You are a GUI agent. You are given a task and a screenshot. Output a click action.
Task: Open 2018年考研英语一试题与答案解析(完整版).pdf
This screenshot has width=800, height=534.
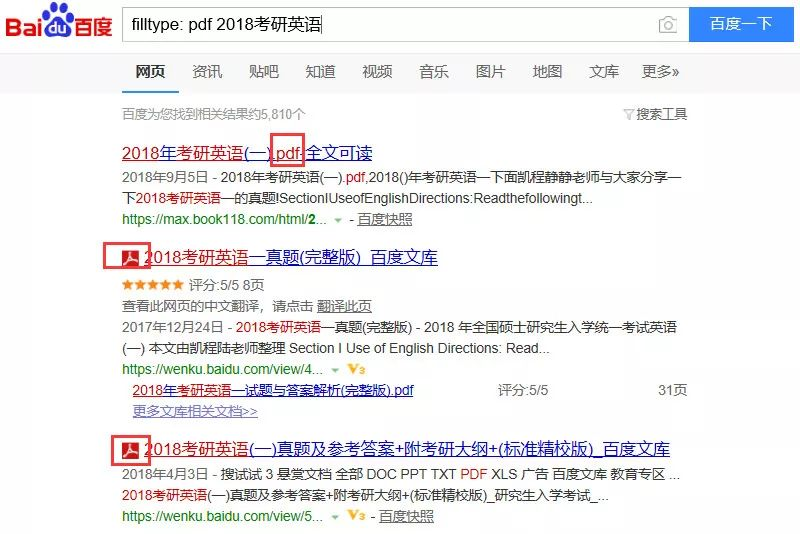(273, 391)
